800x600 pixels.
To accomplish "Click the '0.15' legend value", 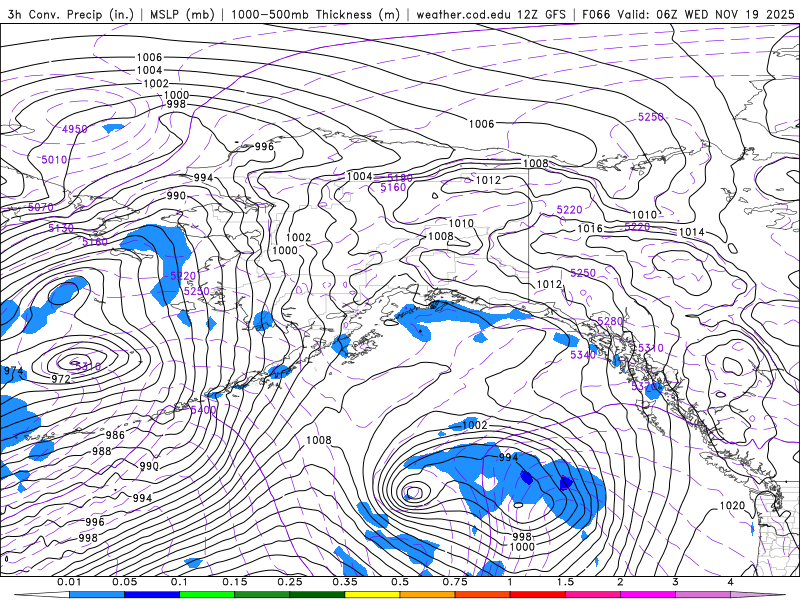I will point(235,582).
